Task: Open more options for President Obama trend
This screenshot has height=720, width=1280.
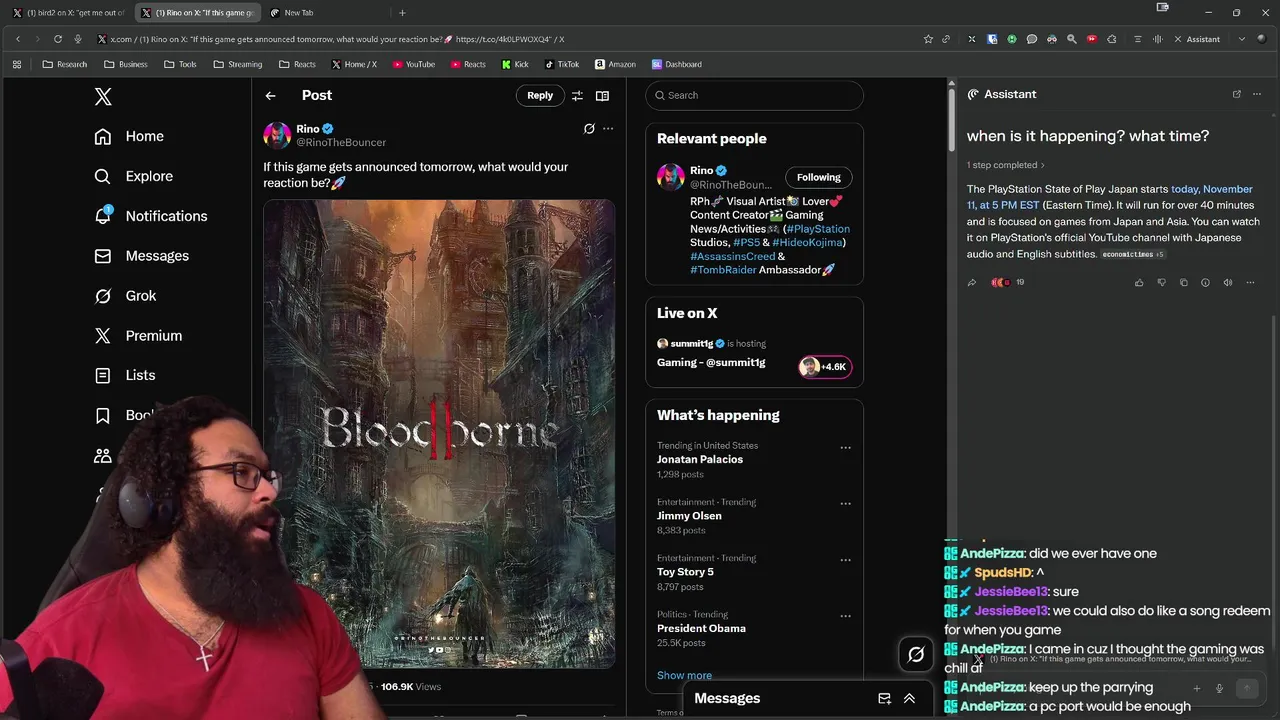Action: 846,616
